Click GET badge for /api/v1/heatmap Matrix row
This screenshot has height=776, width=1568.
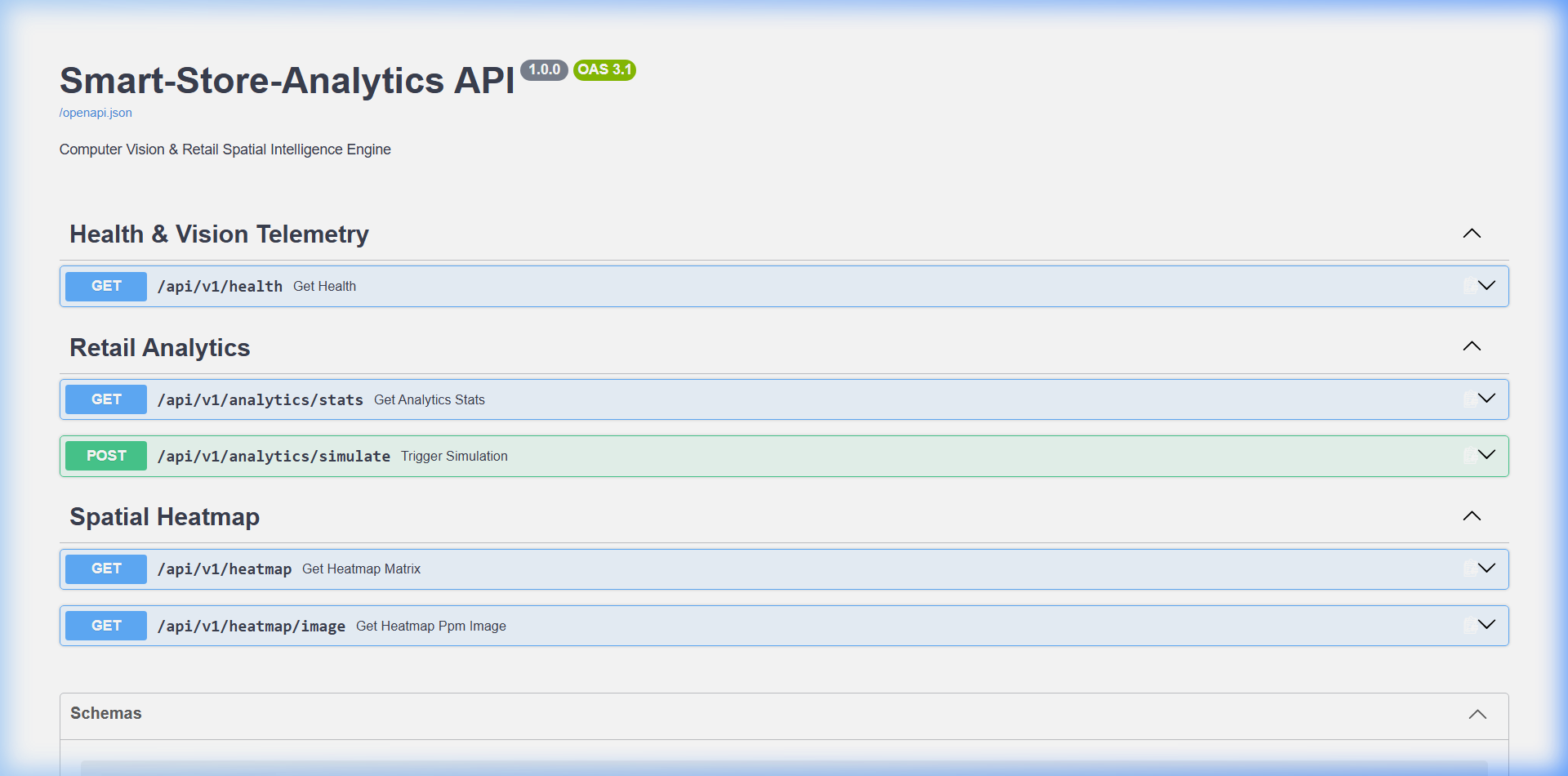coord(106,569)
